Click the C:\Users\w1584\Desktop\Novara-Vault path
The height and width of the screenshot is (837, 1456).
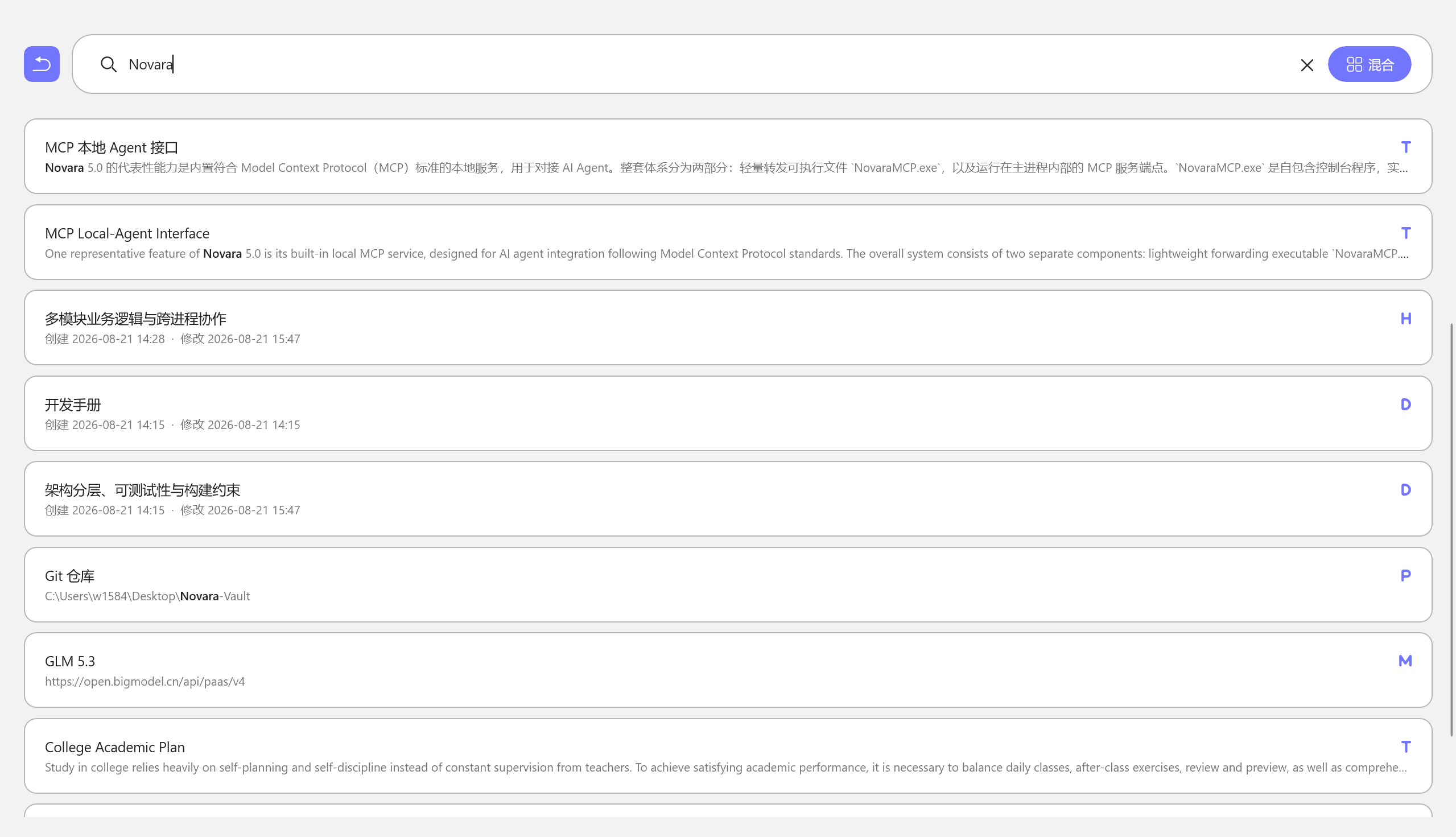coord(147,596)
